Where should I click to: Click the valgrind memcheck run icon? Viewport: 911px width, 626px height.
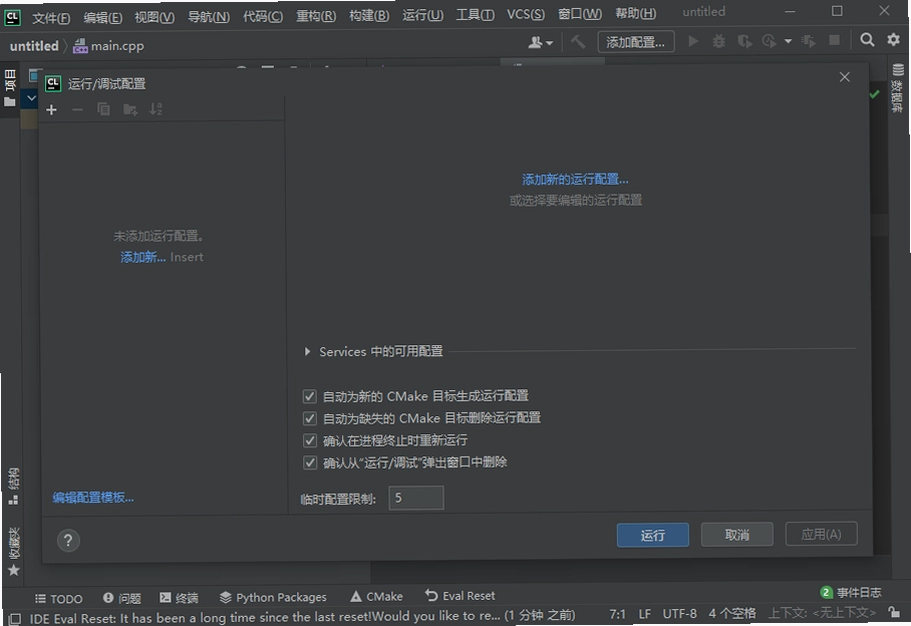(x=808, y=41)
